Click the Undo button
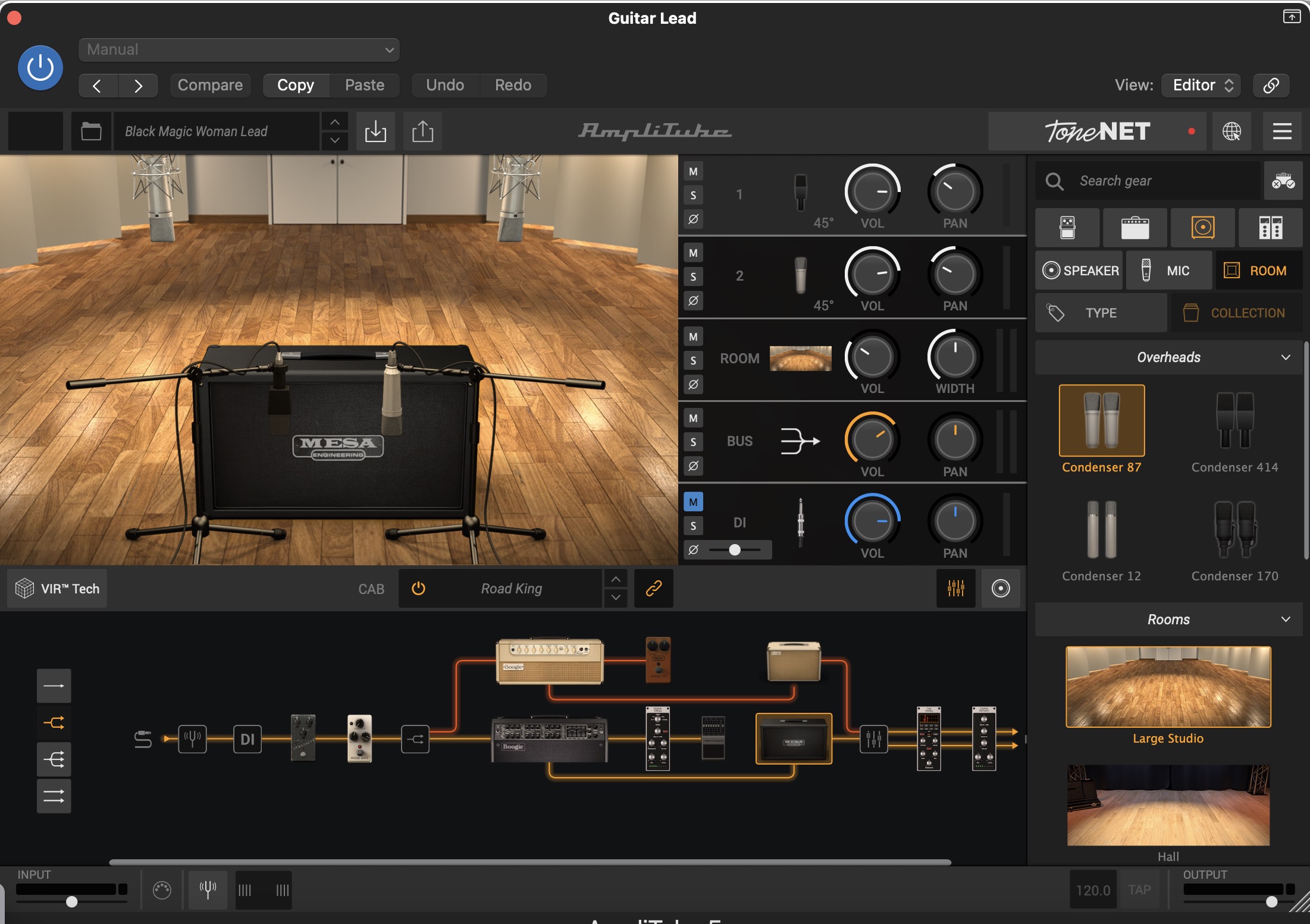The width and height of the screenshot is (1310, 924). tap(445, 85)
